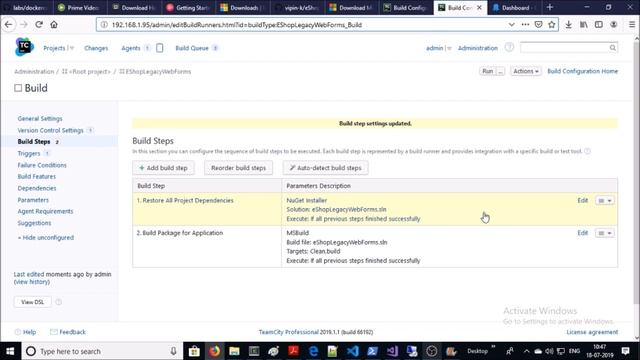
Task: Click the agents pool icon beside Agents
Action: tap(160, 48)
